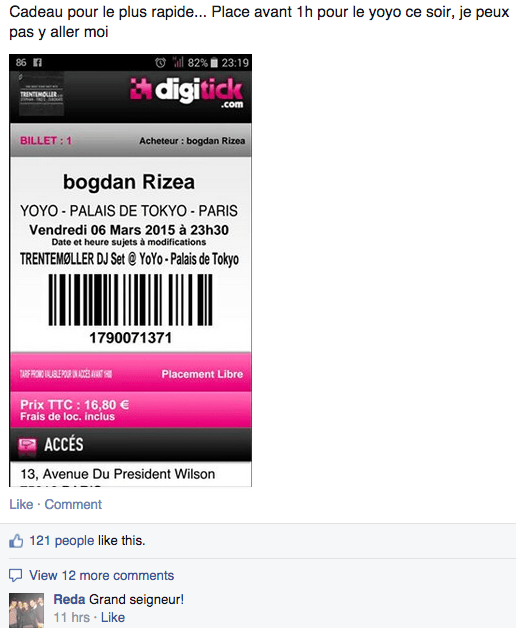Click the alarm clock status icon
The width and height of the screenshot is (516, 628).
coord(160,62)
